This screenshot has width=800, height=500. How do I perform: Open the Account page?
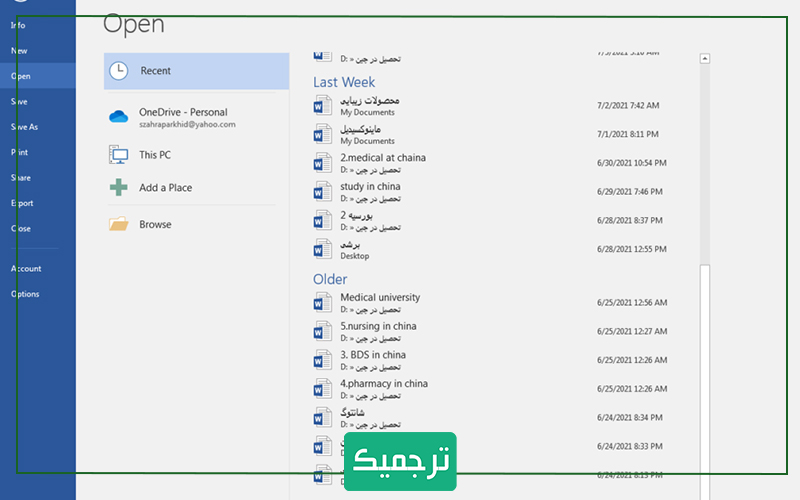(x=26, y=268)
